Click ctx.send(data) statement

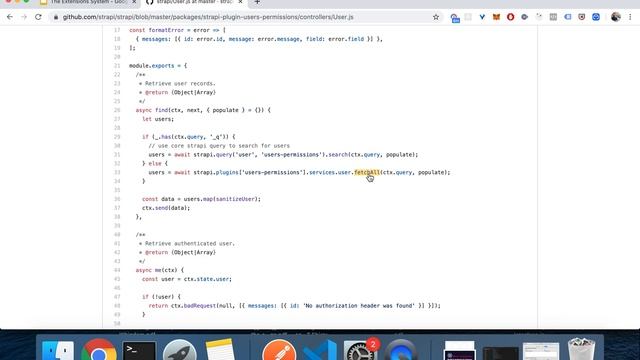pos(166,208)
